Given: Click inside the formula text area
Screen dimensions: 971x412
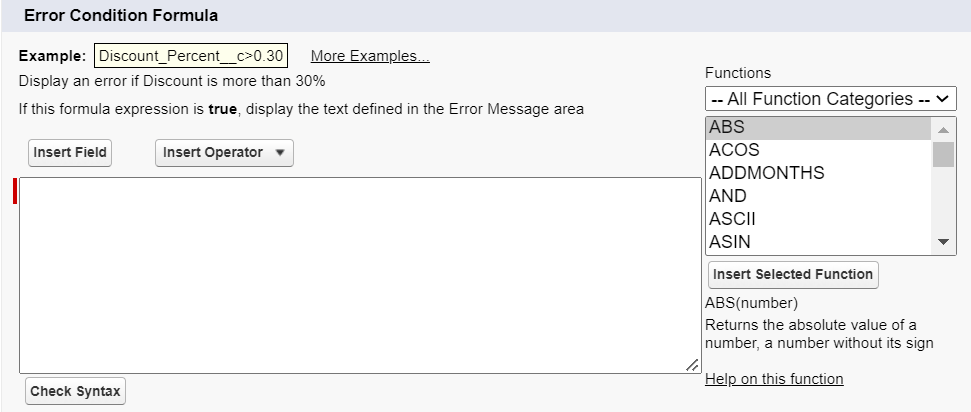Looking at the screenshot, I should coord(360,275).
